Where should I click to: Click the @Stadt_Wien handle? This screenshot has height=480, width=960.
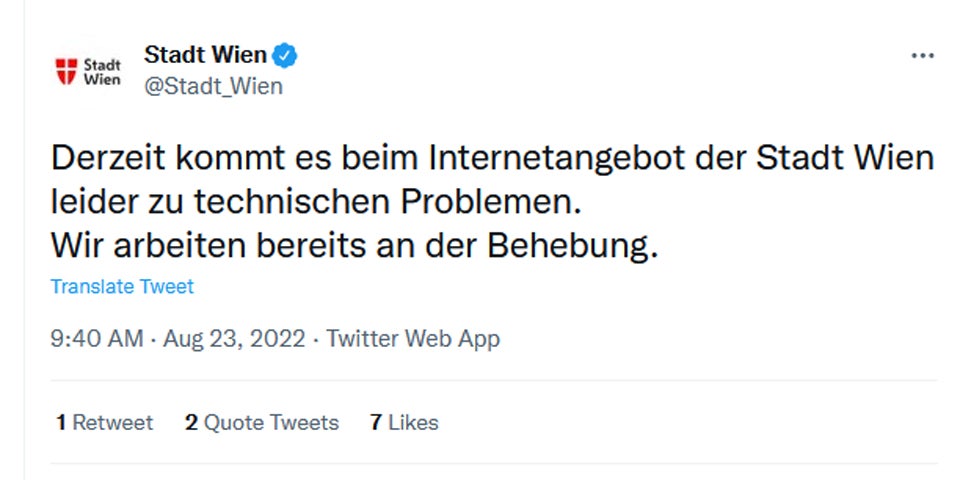213,86
